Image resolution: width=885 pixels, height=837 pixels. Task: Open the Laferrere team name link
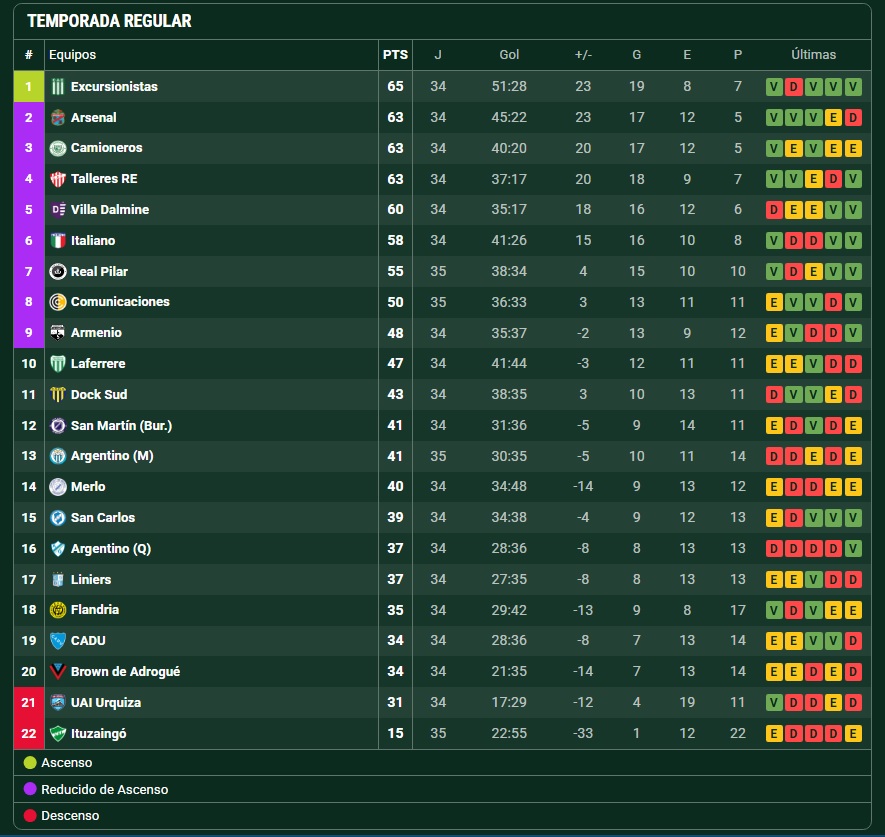point(98,363)
